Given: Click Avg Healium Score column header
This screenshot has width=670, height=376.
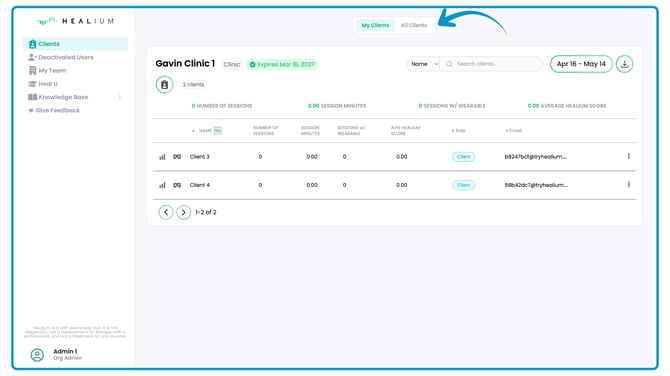Looking at the screenshot, I should (405, 131).
